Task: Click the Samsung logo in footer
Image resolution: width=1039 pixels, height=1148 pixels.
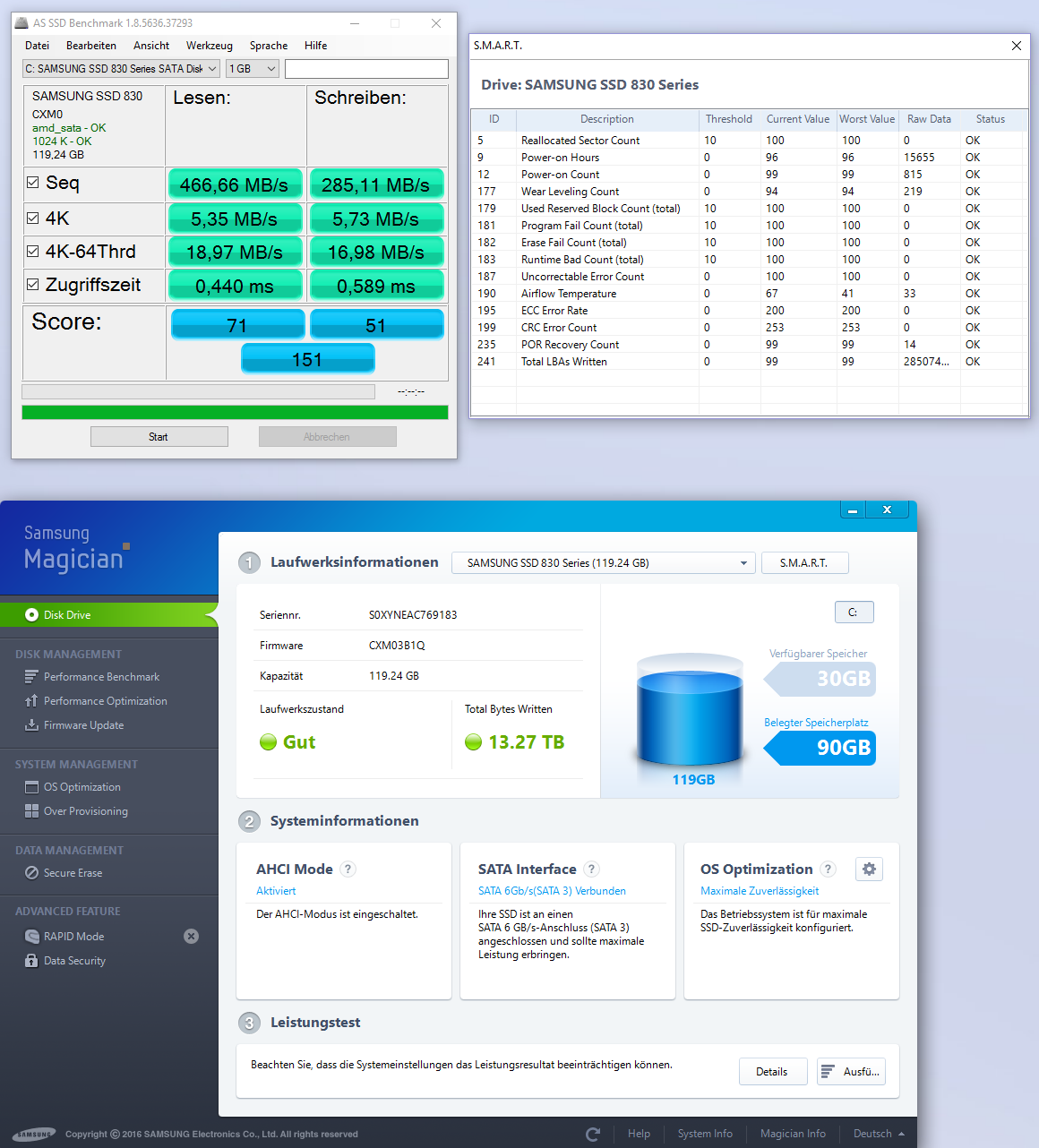Action: (34, 1134)
